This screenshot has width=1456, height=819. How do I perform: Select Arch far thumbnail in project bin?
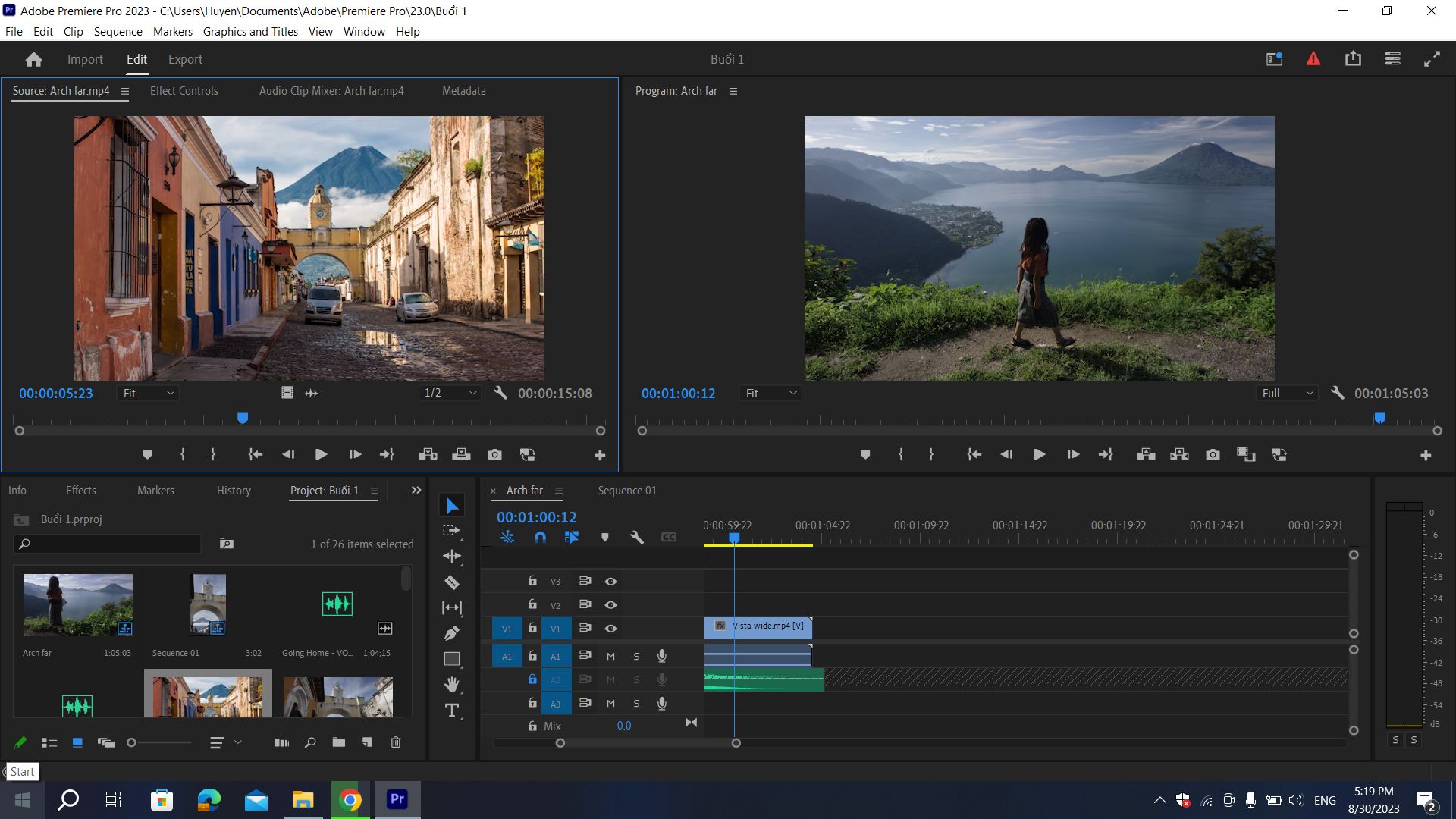pos(78,604)
